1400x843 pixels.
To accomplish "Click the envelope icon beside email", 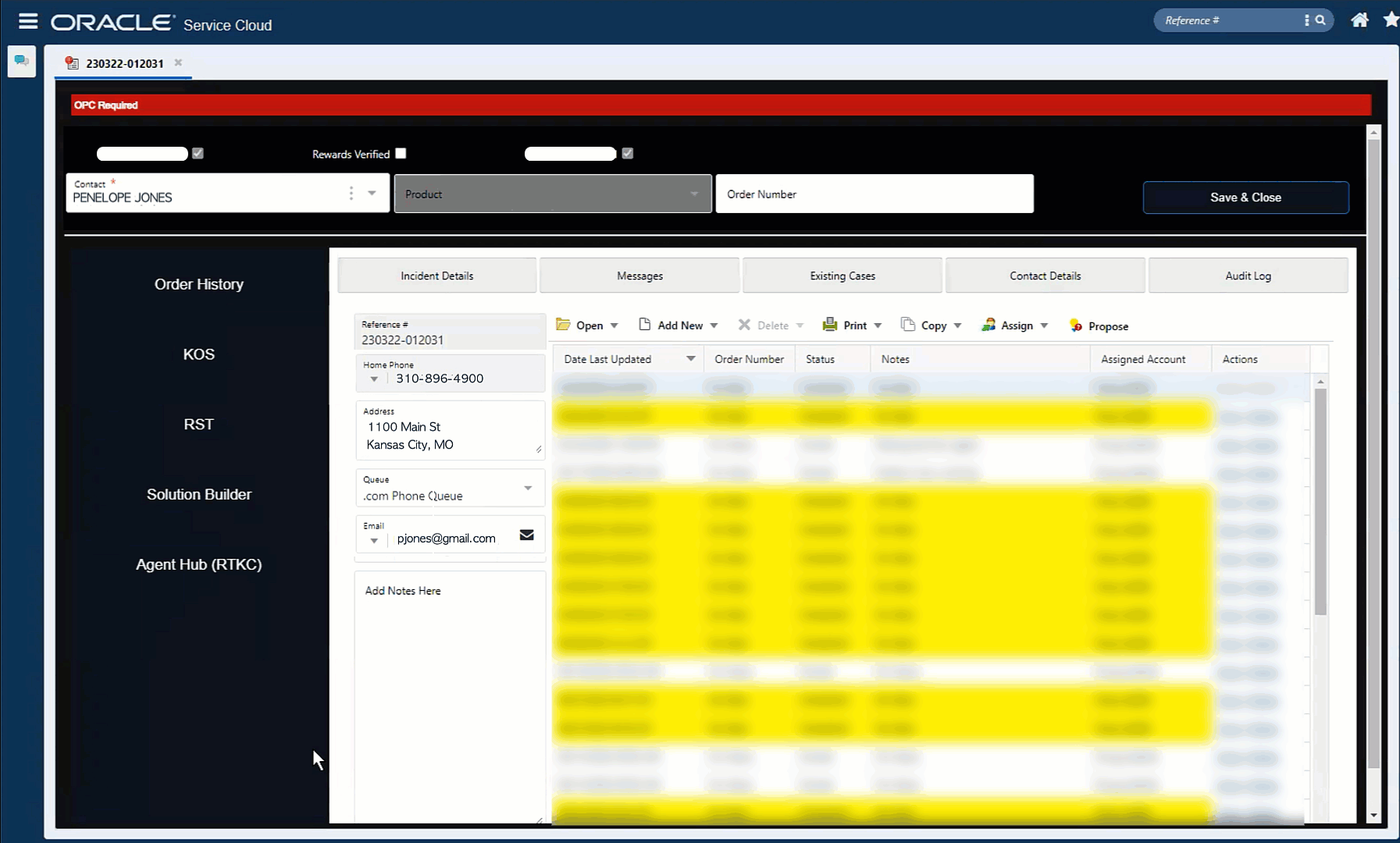I will [527, 535].
